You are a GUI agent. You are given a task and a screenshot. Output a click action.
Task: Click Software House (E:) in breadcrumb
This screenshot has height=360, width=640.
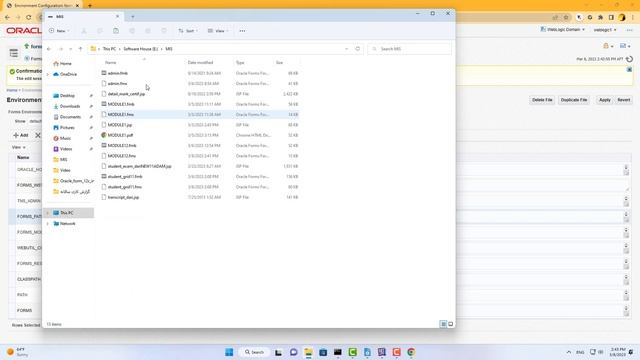pyautogui.click(x=140, y=49)
